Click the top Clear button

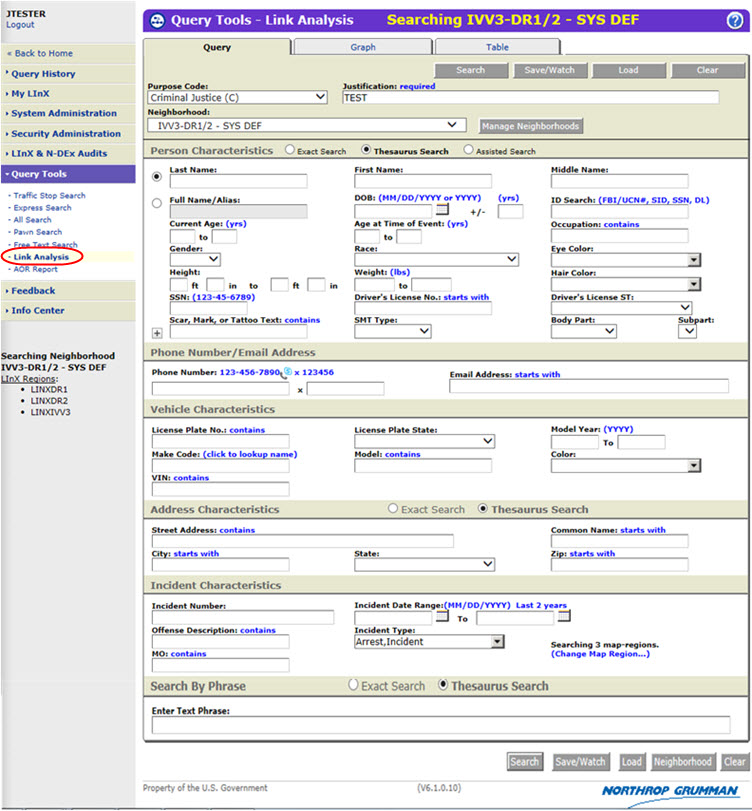coord(708,70)
